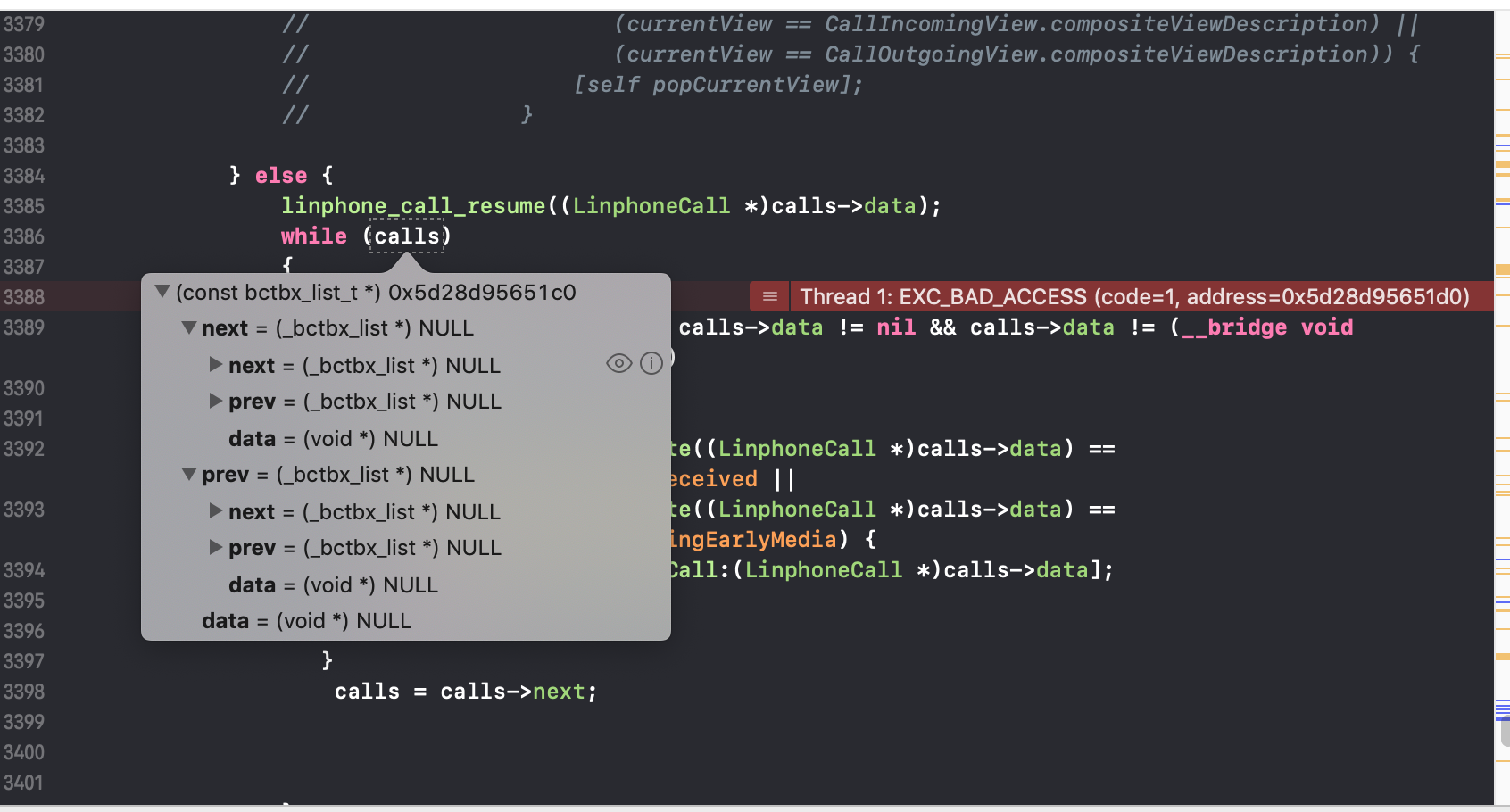Image resolution: width=1510 pixels, height=812 pixels.
Task: Select data row under first next node
Action: click(406, 439)
